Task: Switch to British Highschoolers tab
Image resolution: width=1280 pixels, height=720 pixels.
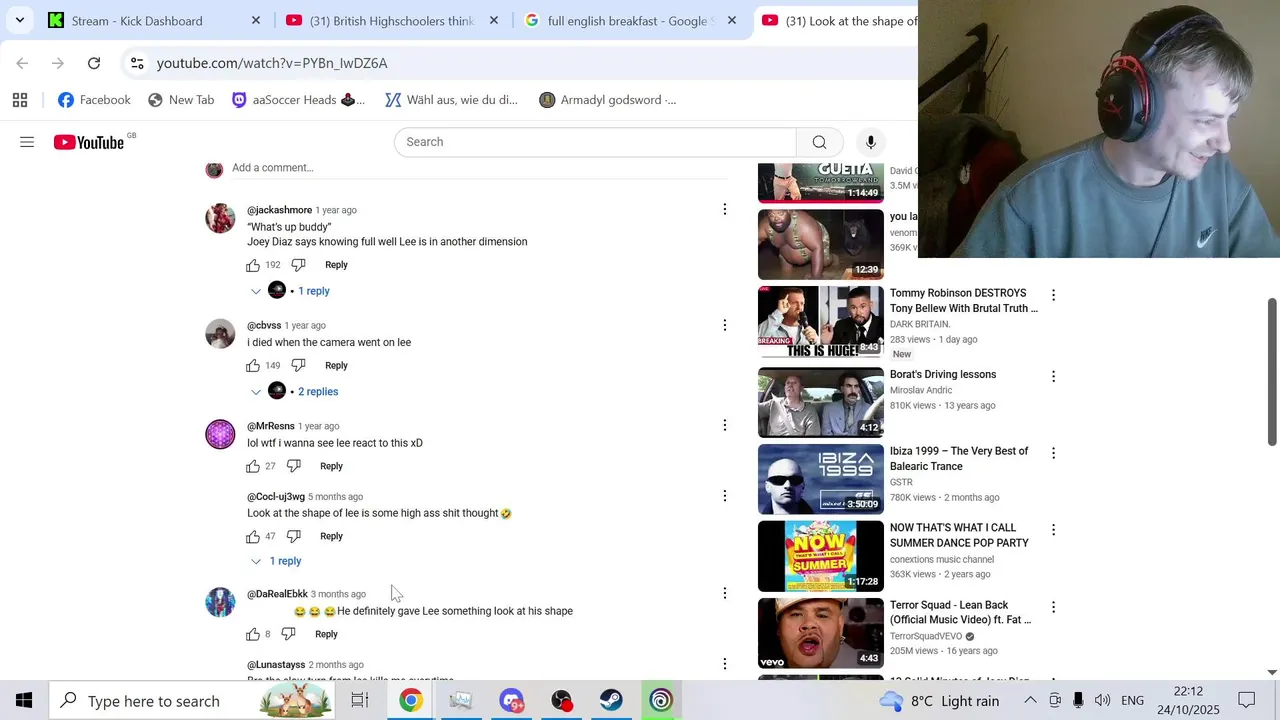Action: pos(392,21)
